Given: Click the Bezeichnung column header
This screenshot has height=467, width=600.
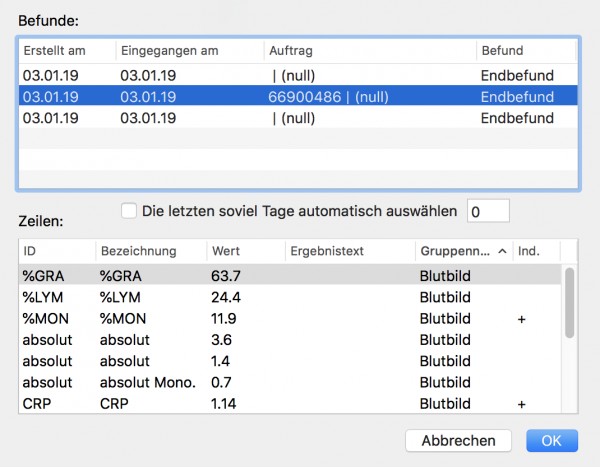Looking at the screenshot, I should tap(151, 251).
